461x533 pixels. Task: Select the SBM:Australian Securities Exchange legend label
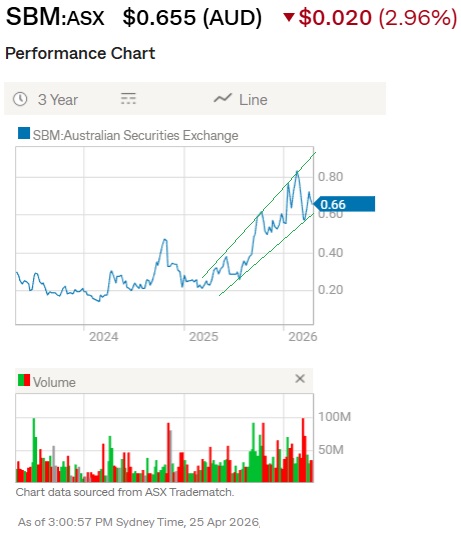(135, 135)
